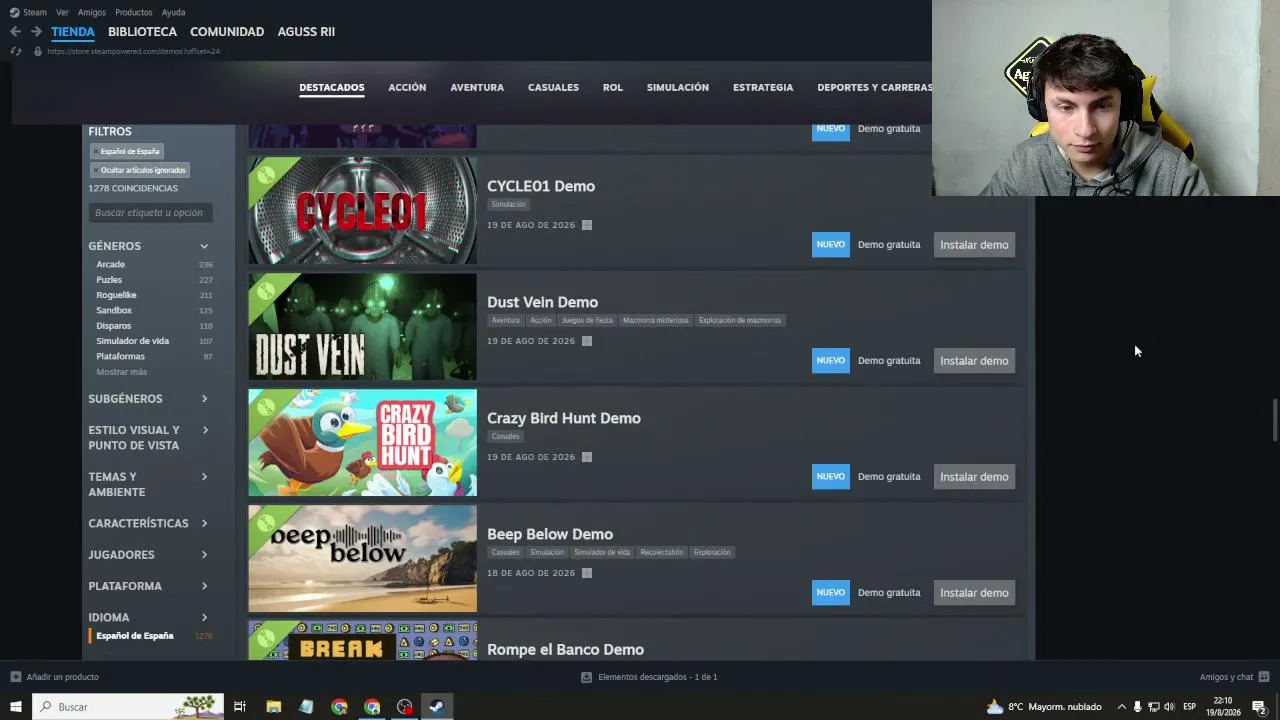
Task: Click the store URL address text
Action: 133,51
